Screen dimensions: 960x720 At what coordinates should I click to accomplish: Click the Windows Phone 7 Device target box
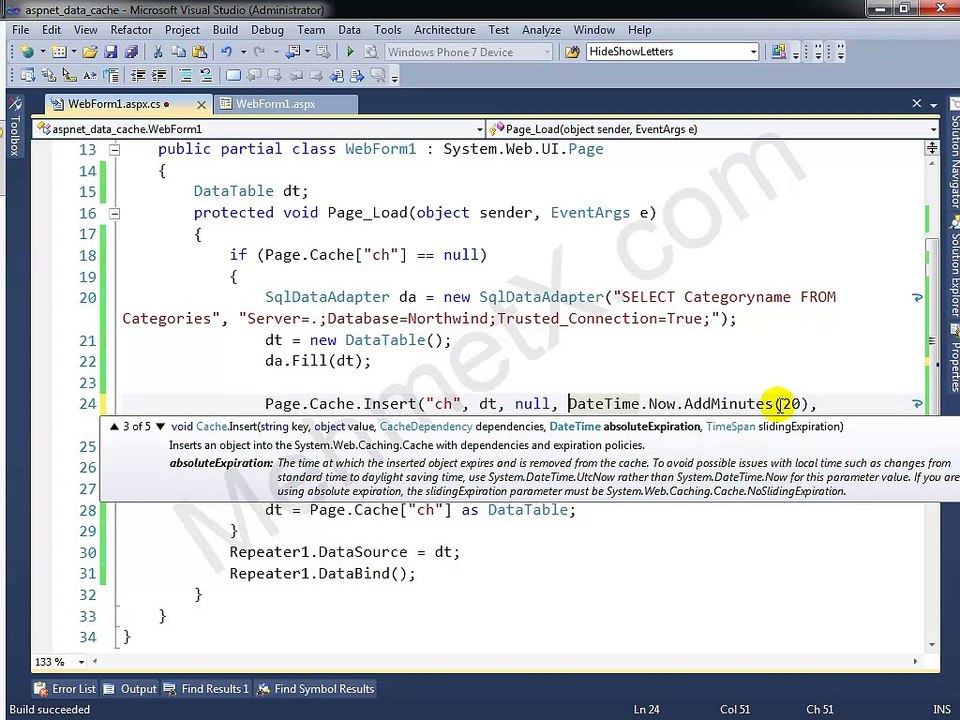pos(469,52)
